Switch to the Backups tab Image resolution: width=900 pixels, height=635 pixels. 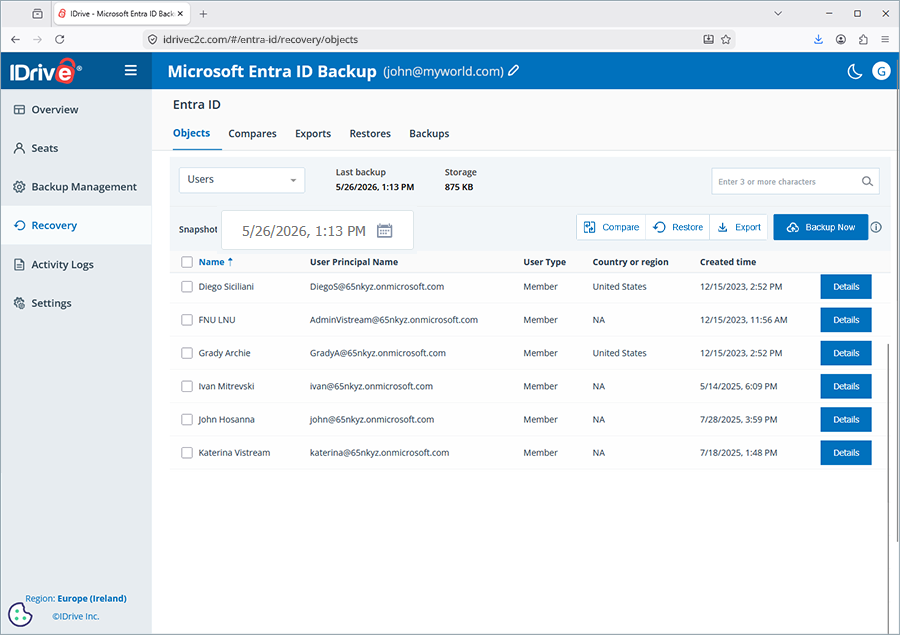[x=429, y=134]
